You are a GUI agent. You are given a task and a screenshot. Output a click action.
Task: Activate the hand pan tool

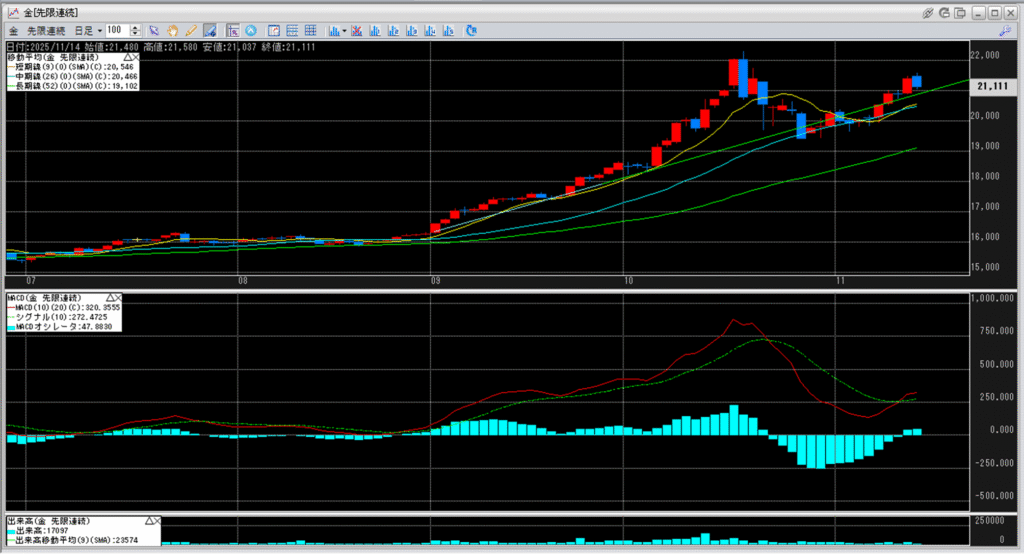(172, 31)
